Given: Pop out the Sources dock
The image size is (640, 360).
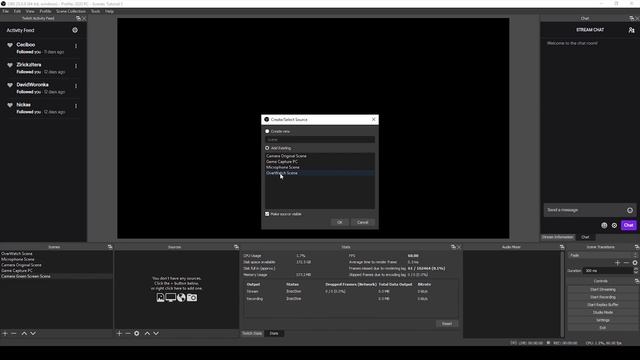Looking at the screenshot, I should coord(236,247).
